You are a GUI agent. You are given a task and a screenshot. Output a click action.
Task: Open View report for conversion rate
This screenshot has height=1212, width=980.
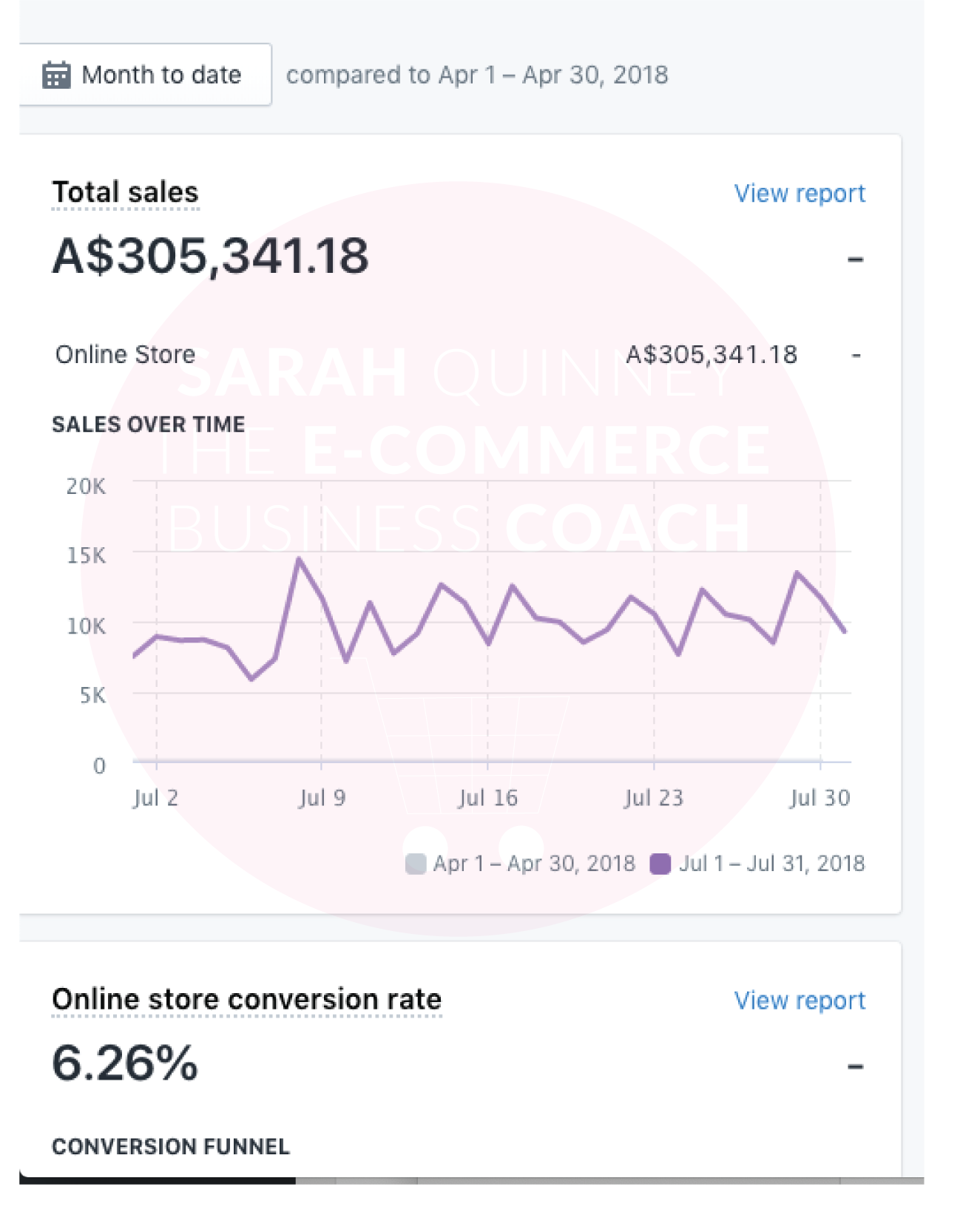click(x=799, y=1001)
